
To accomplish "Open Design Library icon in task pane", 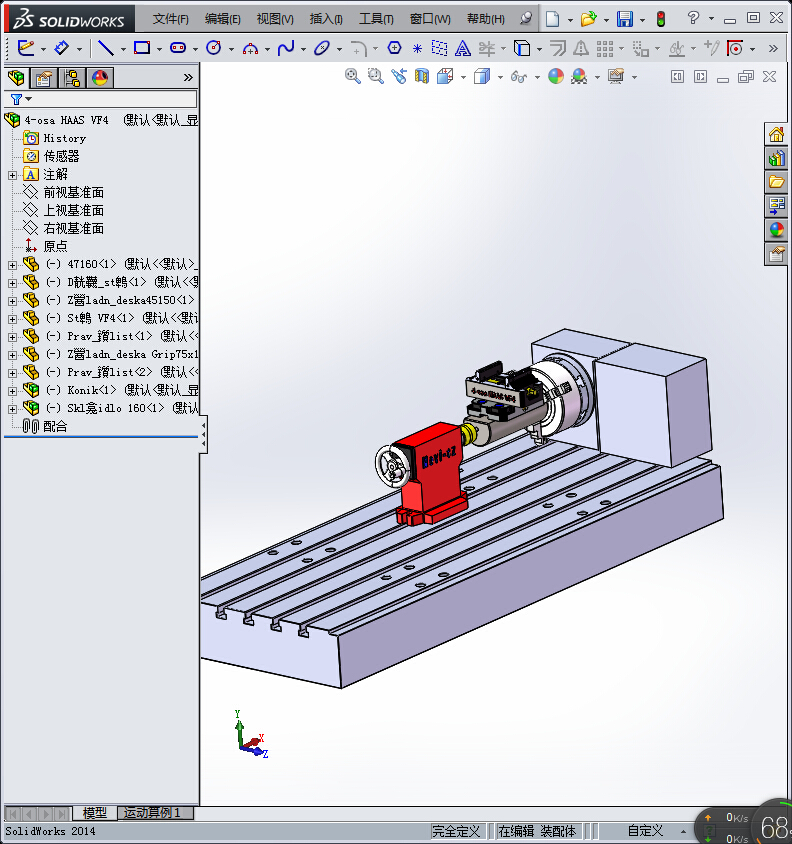I will (x=776, y=158).
